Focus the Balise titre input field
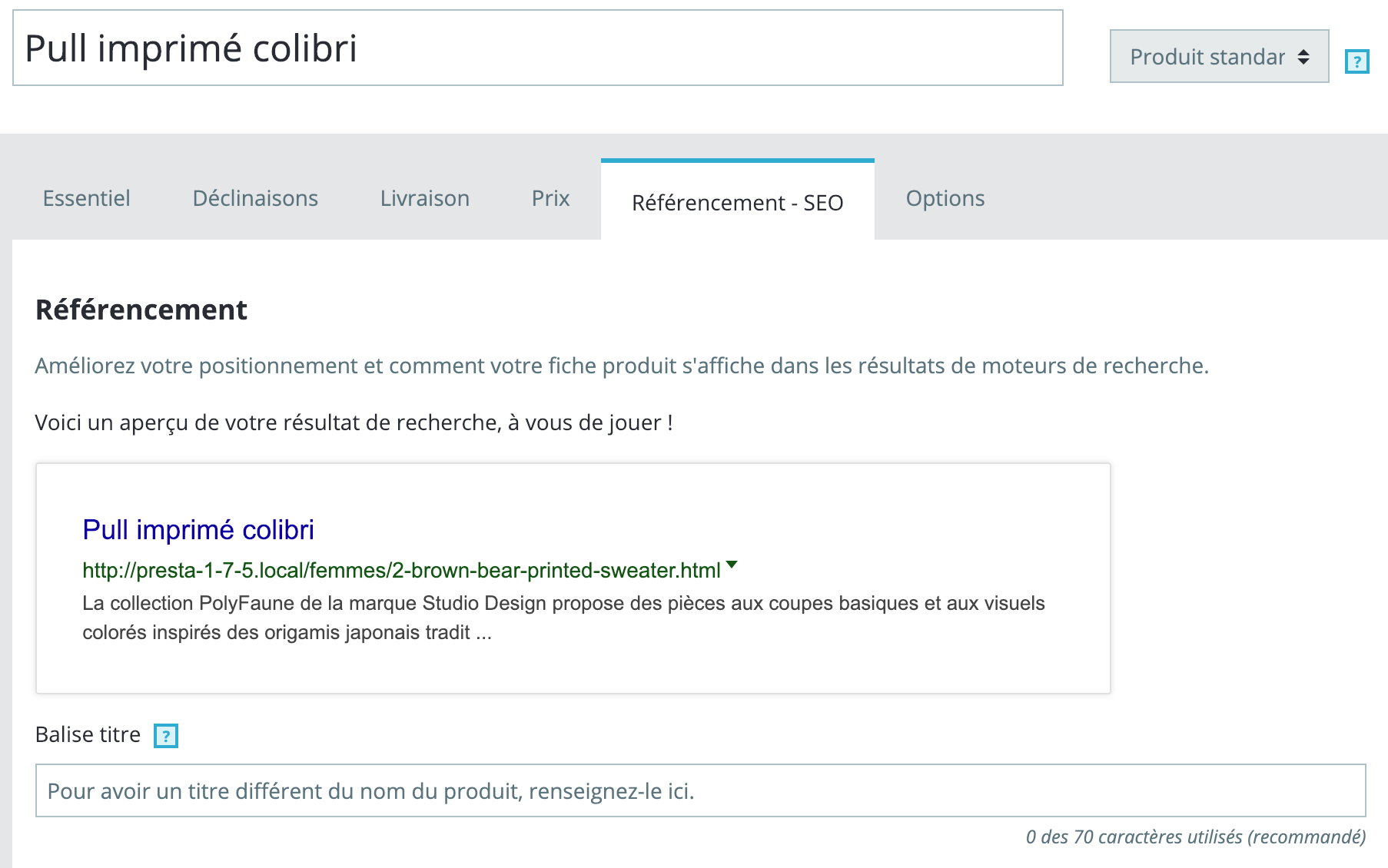Screen dimensions: 1388x868 [700, 790]
